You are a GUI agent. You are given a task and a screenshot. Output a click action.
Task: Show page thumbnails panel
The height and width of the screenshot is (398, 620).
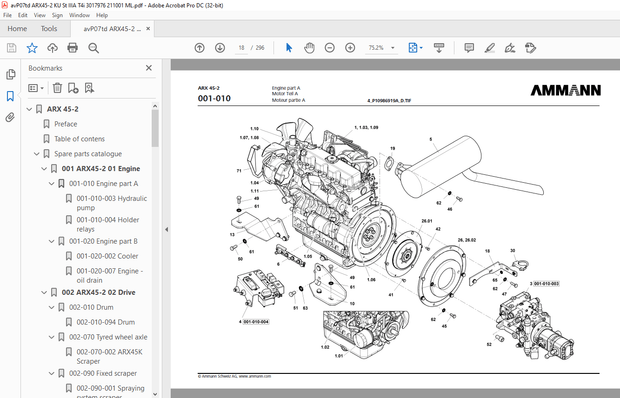11,74
